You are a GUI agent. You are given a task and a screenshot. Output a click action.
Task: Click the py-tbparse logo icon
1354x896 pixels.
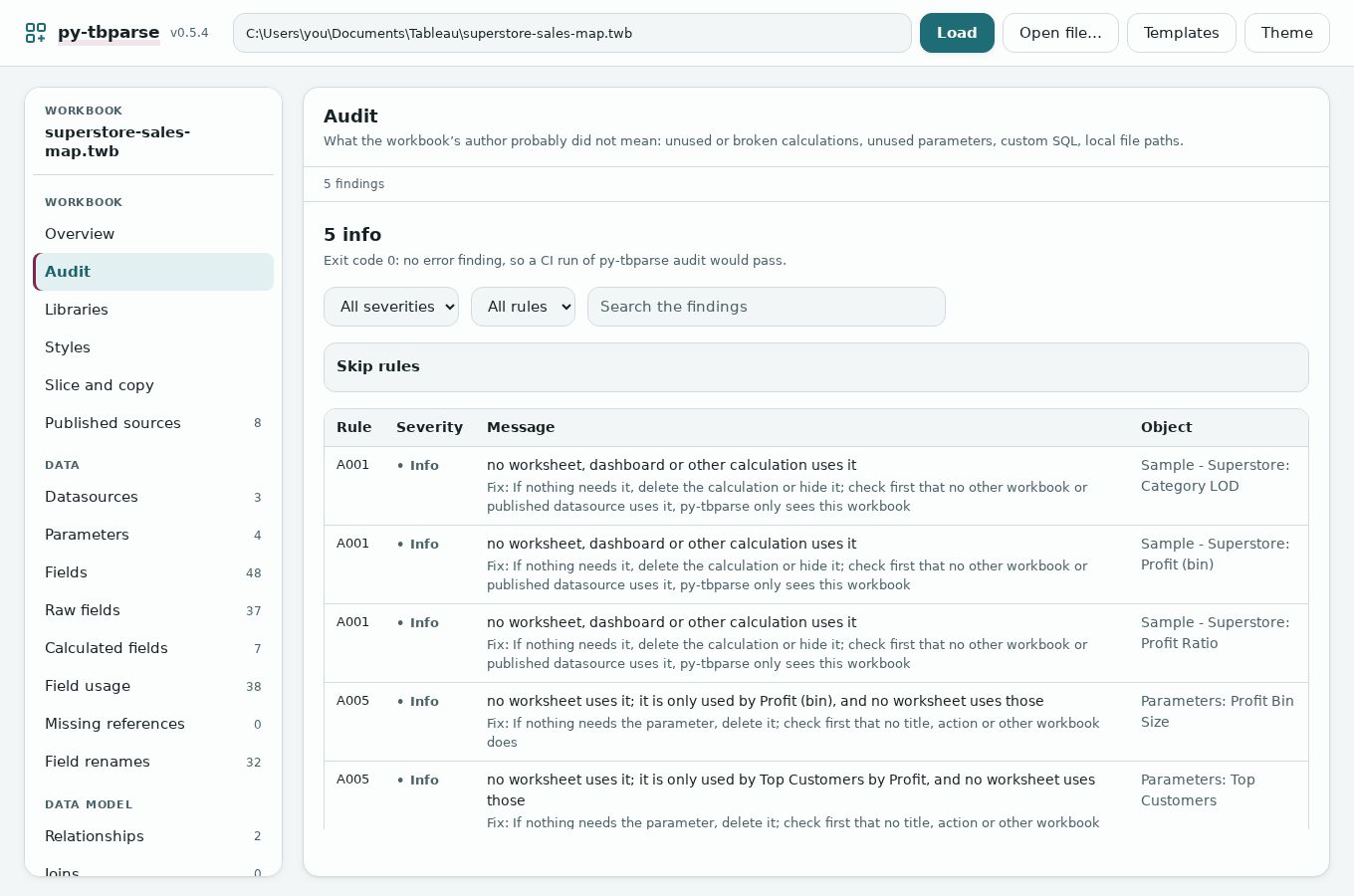(36, 33)
